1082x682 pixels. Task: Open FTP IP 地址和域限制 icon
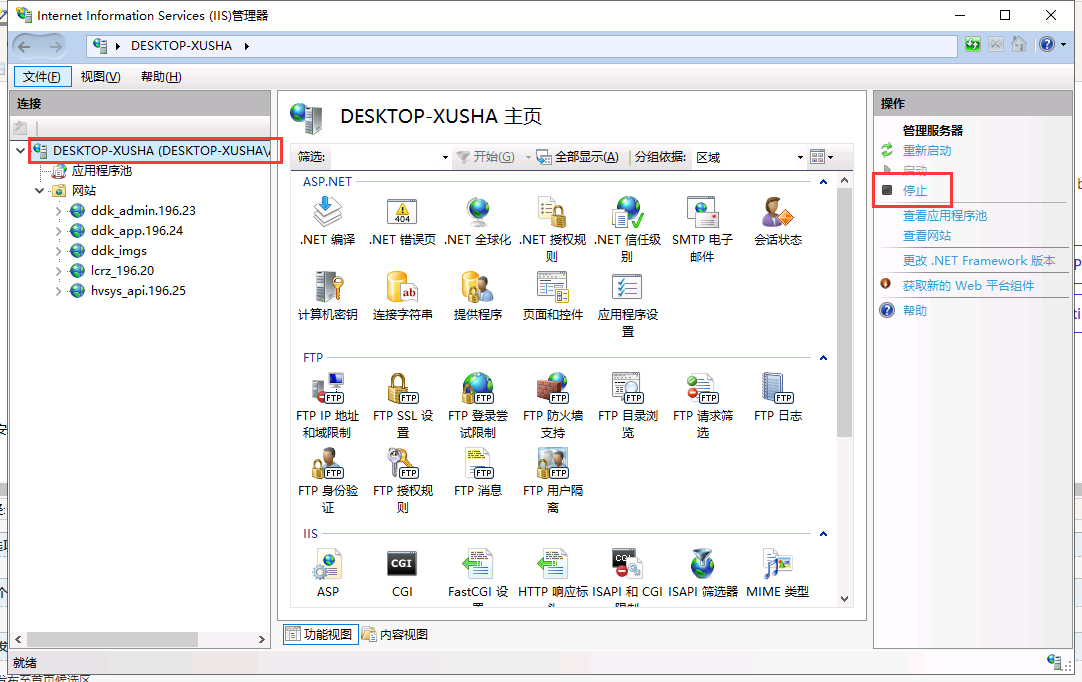pyautogui.click(x=328, y=388)
